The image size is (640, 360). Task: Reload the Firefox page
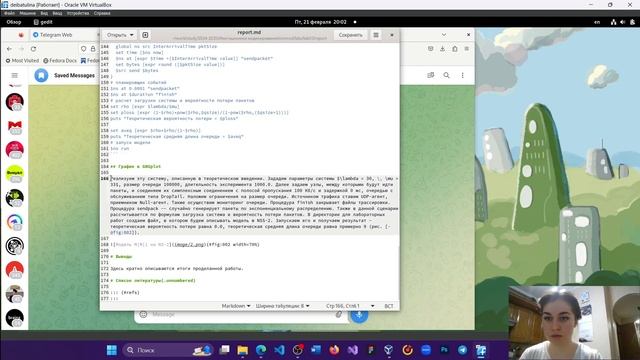coord(33,49)
